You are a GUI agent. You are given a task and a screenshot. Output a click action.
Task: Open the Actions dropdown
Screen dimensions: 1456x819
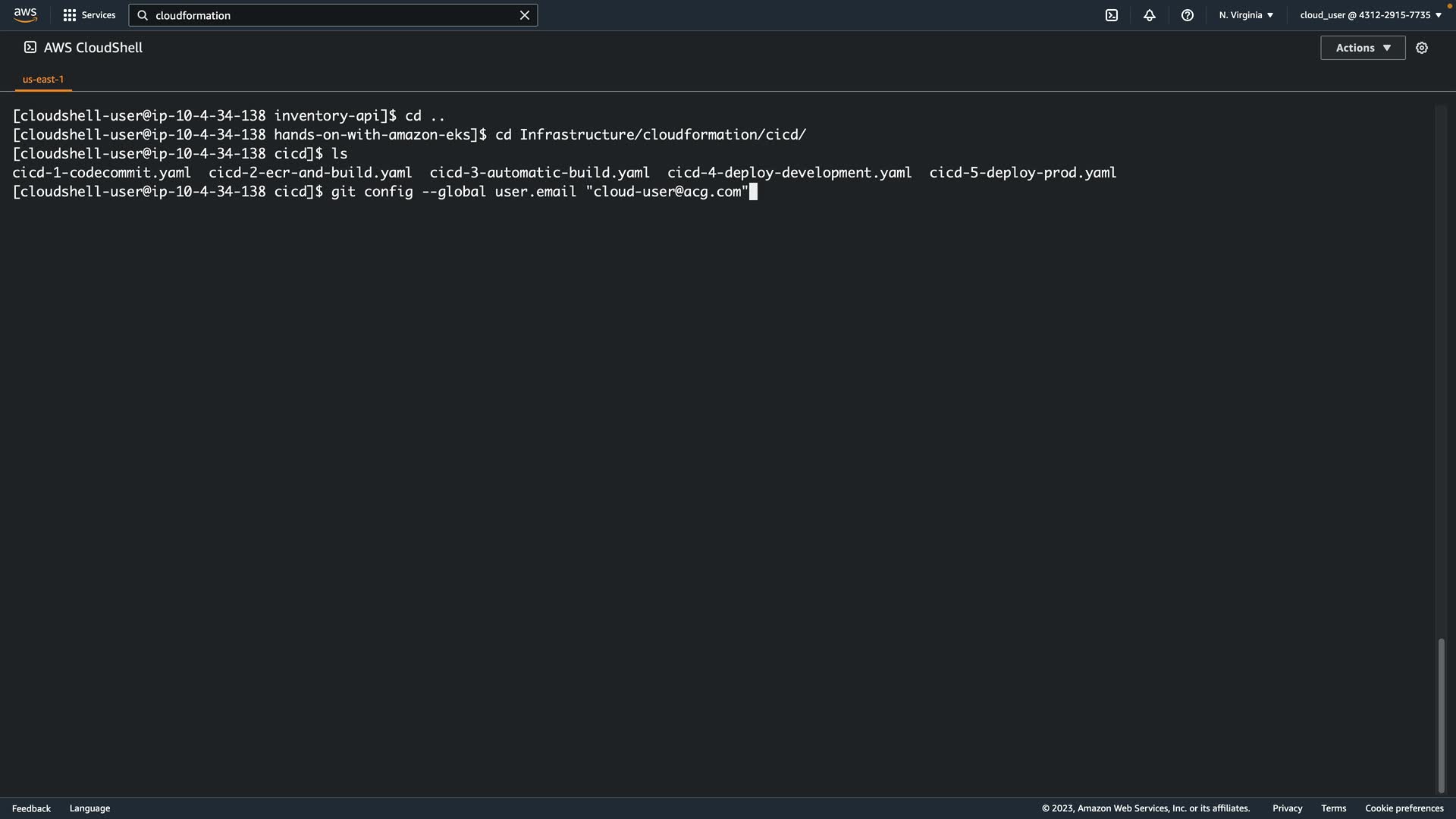(1363, 48)
